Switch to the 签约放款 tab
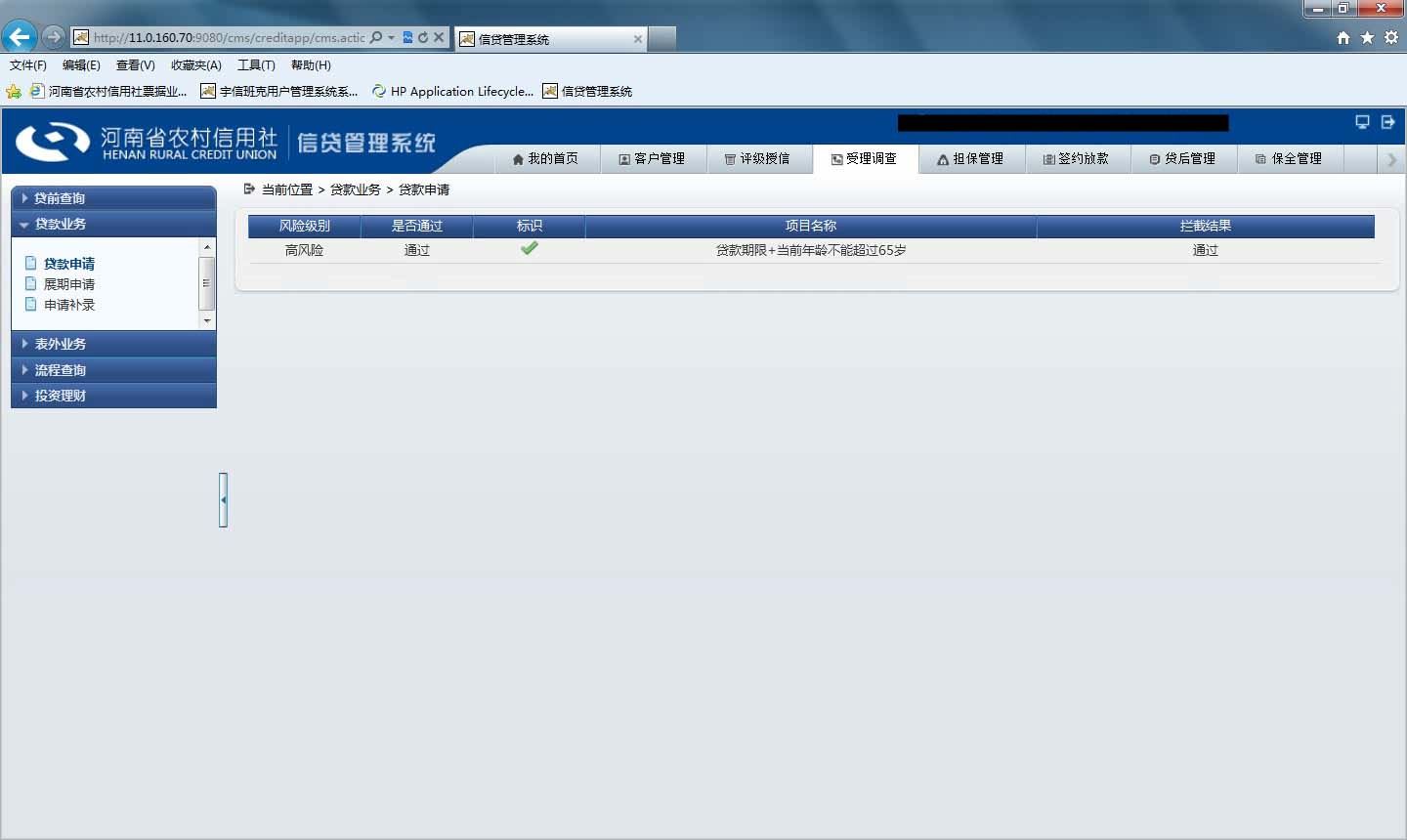The height and width of the screenshot is (840, 1407). tap(1076, 159)
